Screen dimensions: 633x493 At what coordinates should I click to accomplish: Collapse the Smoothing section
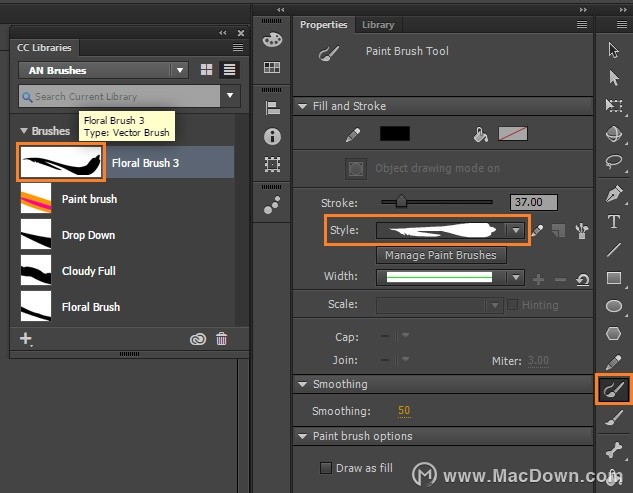(x=302, y=384)
